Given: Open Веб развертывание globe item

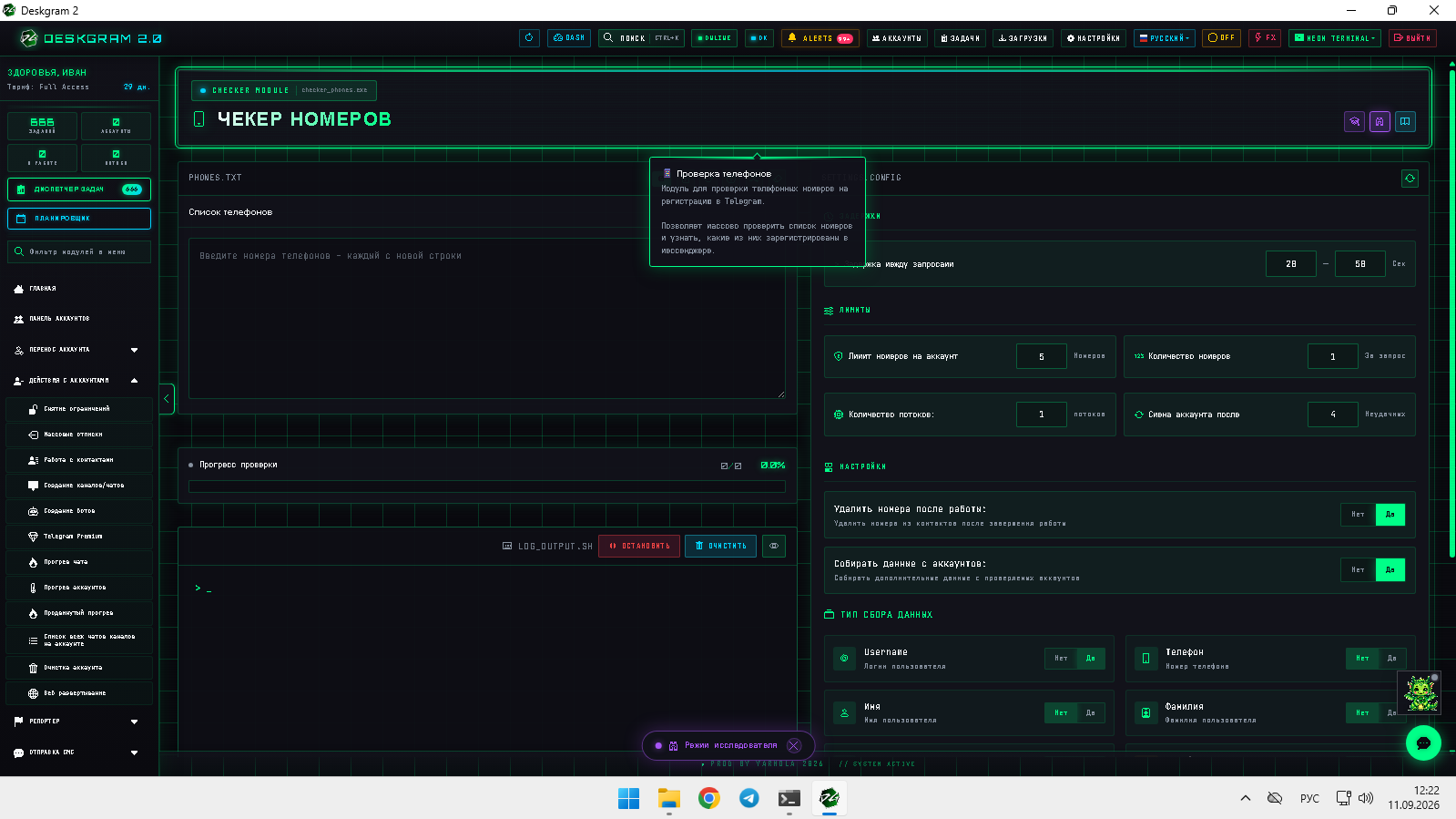Looking at the screenshot, I should [79, 693].
